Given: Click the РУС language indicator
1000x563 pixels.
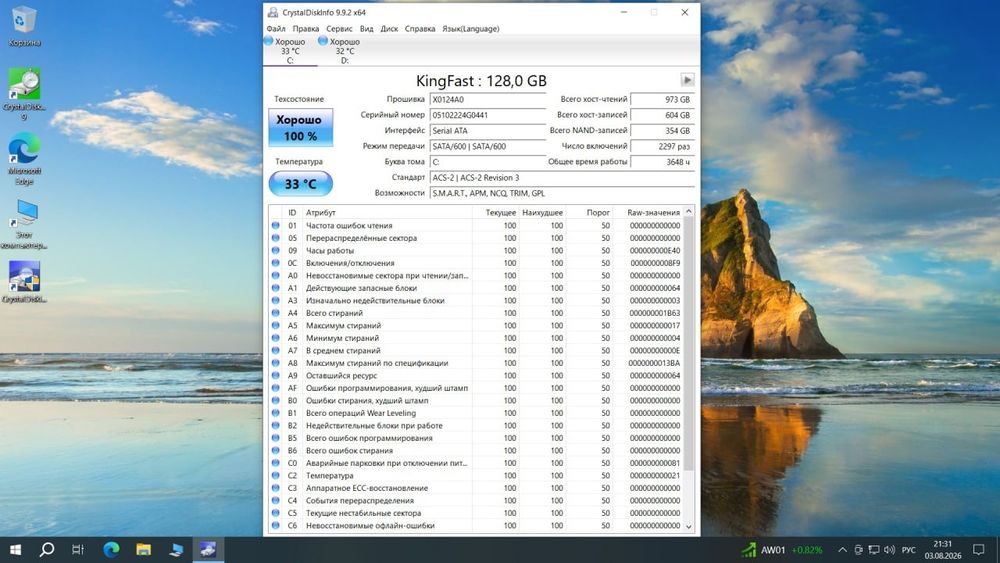Looking at the screenshot, I should 909,550.
